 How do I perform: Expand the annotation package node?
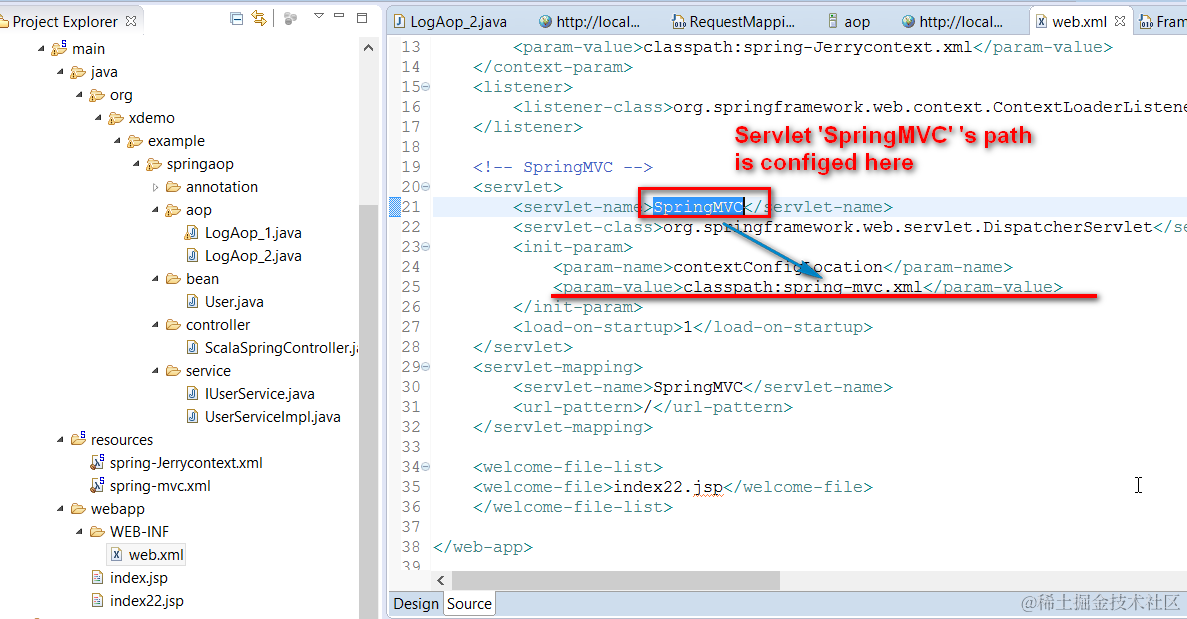[x=155, y=187]
